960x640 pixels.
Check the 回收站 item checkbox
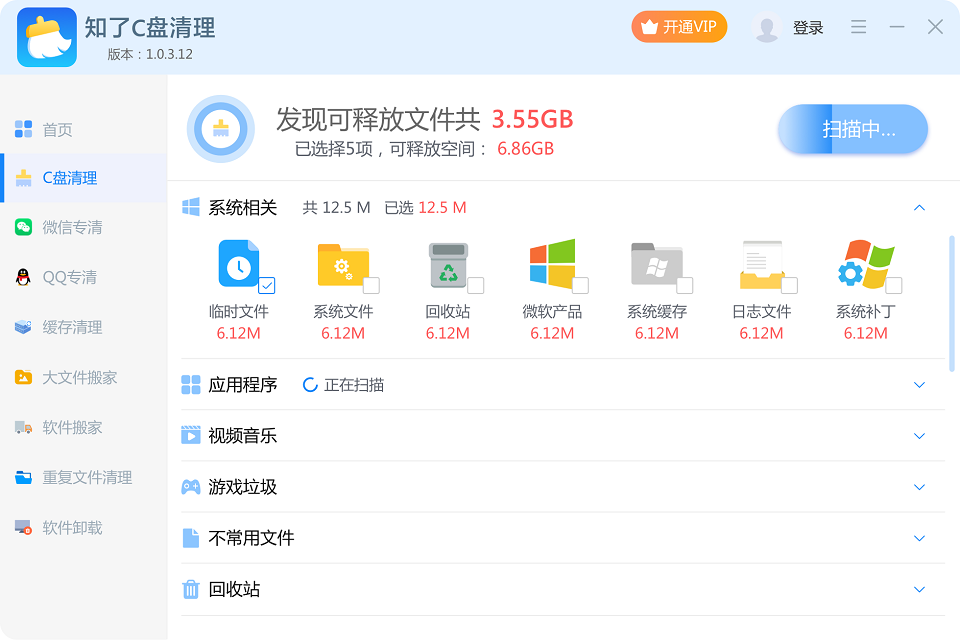(x=476, y=285)
